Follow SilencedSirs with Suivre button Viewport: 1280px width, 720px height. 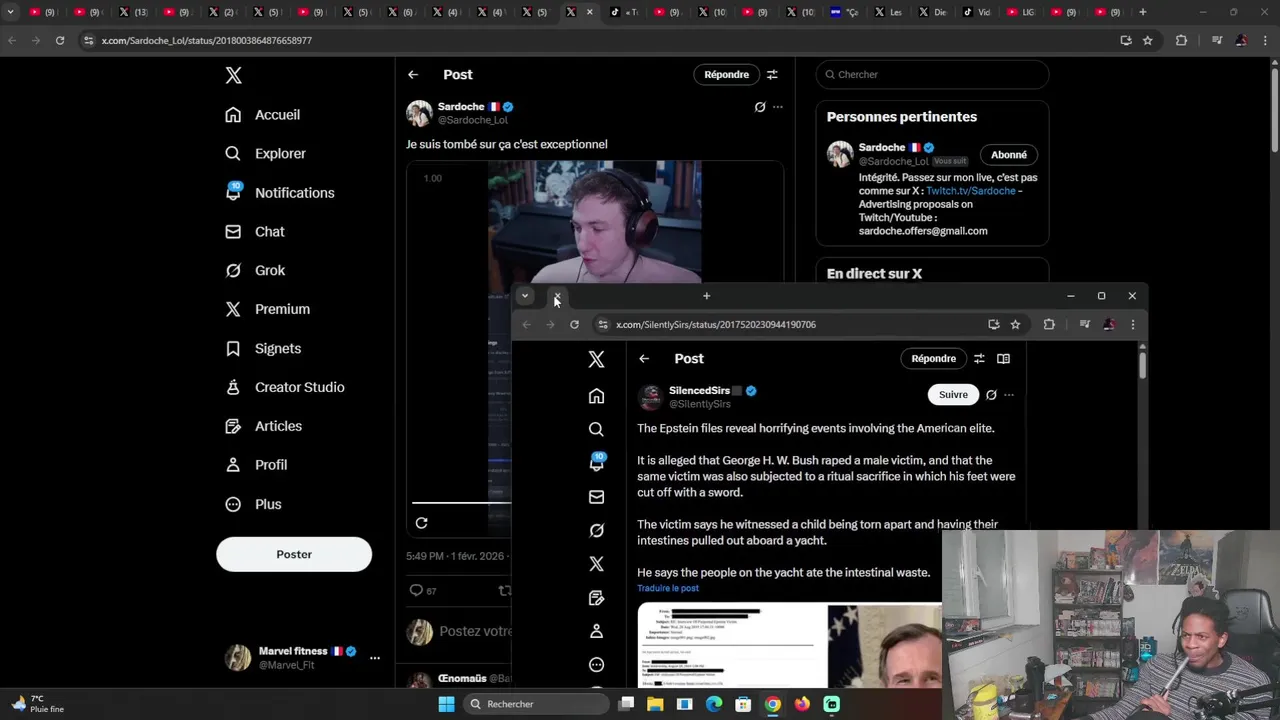953,395
